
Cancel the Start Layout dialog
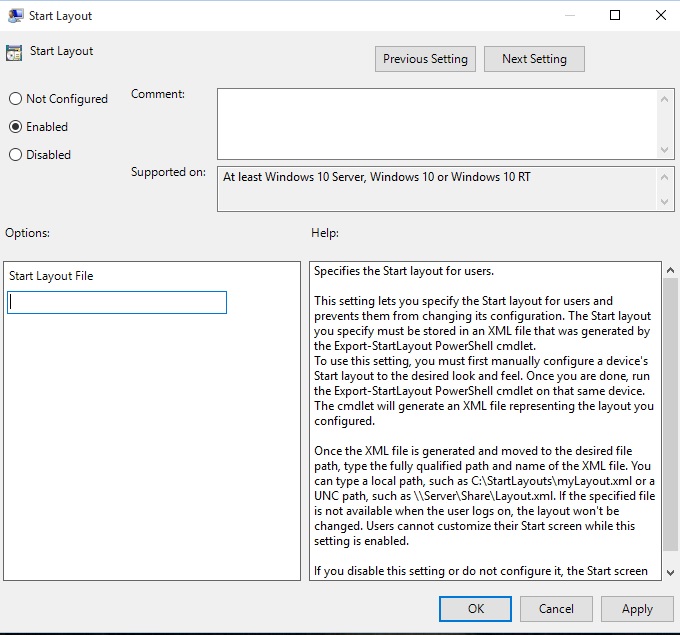[556, 608]
